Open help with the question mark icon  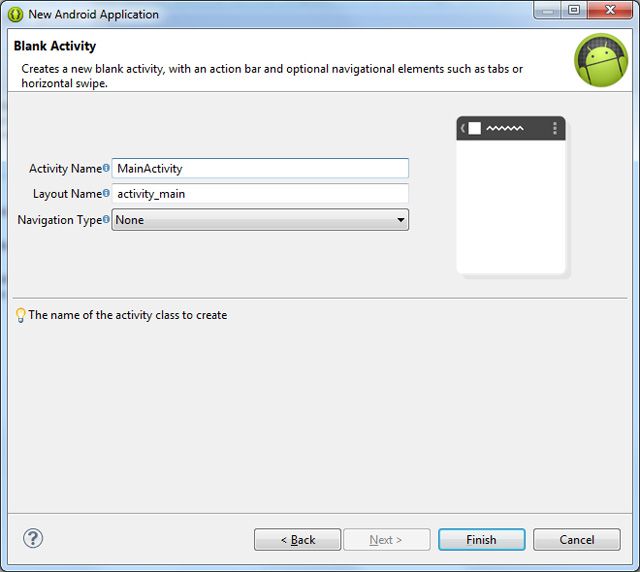click(33, 538)
